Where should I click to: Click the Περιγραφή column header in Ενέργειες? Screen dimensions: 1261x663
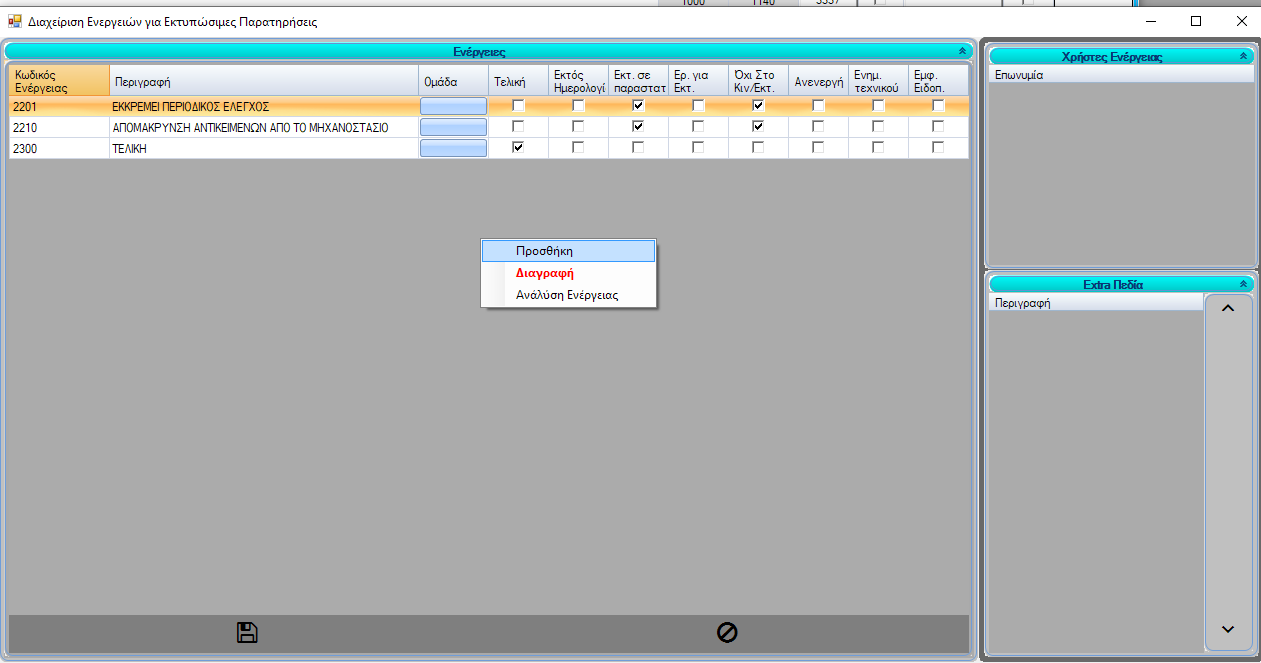[263, 81]
